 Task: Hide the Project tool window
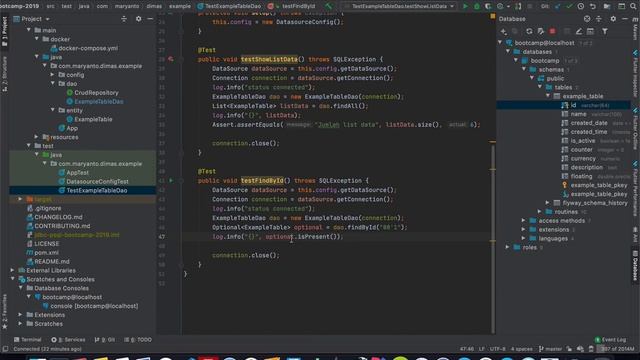tap(150, 19)
